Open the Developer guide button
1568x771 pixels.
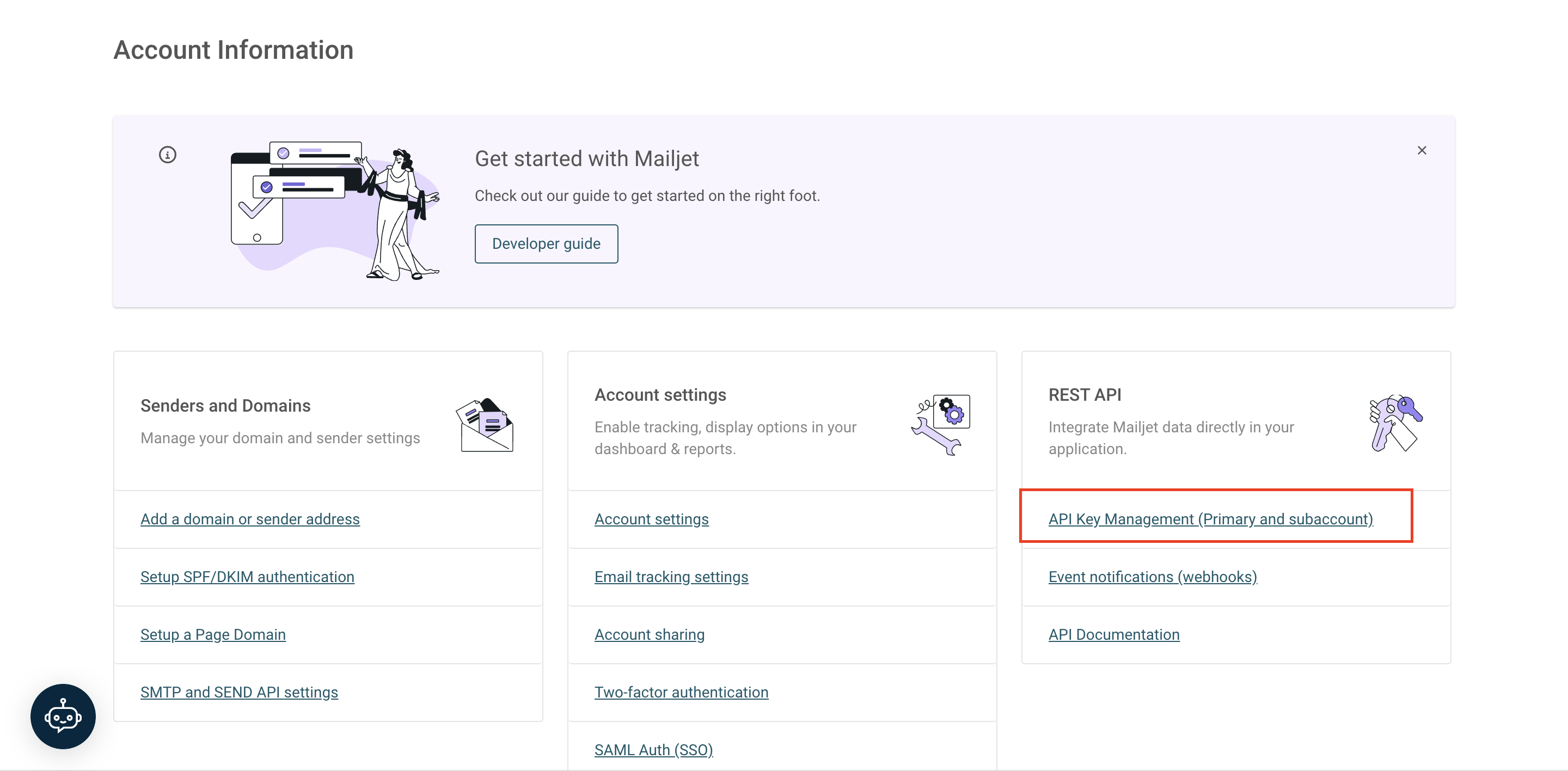click(546, 244)
